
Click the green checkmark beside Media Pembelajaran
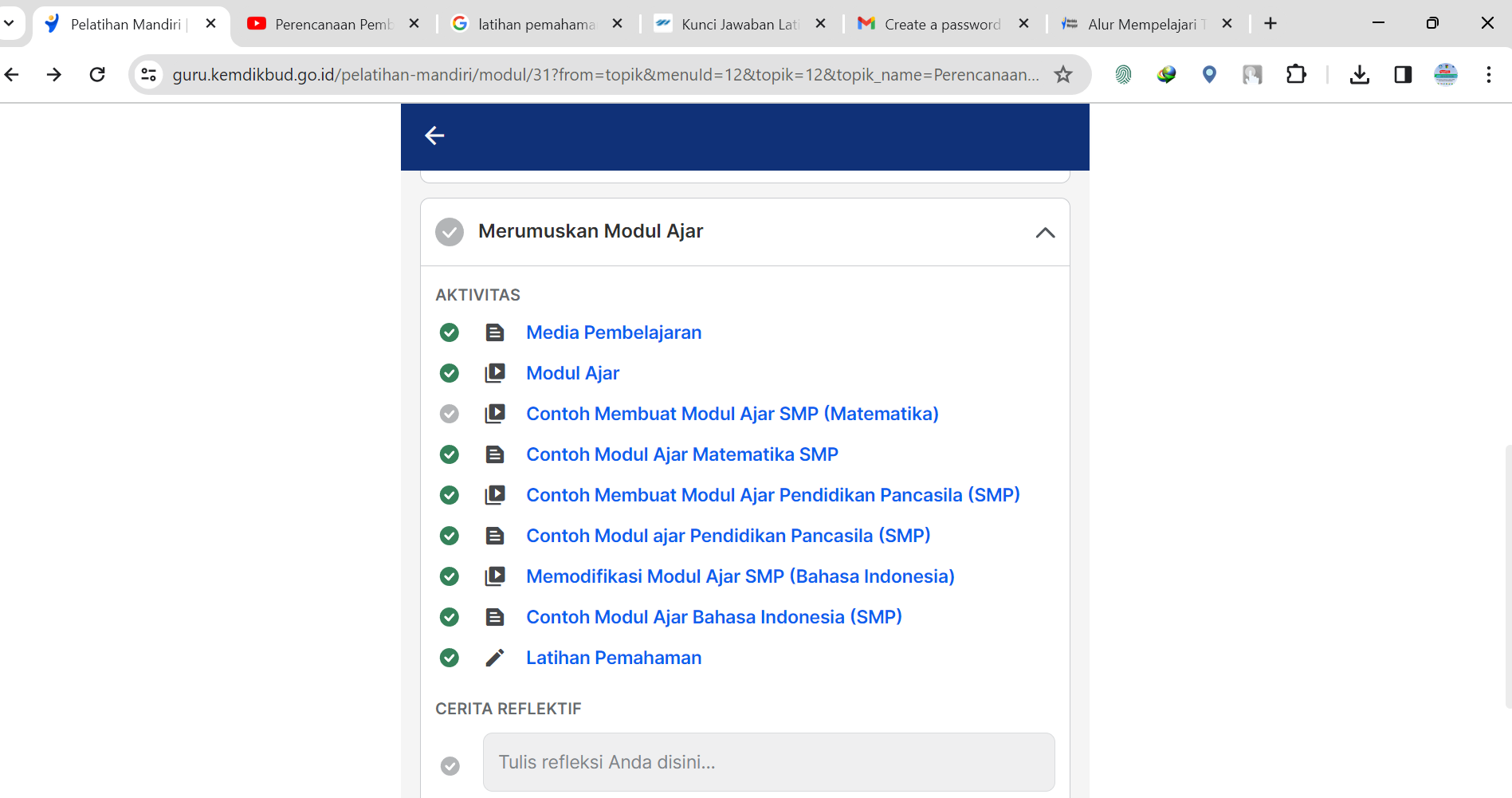tap(450, 332)
